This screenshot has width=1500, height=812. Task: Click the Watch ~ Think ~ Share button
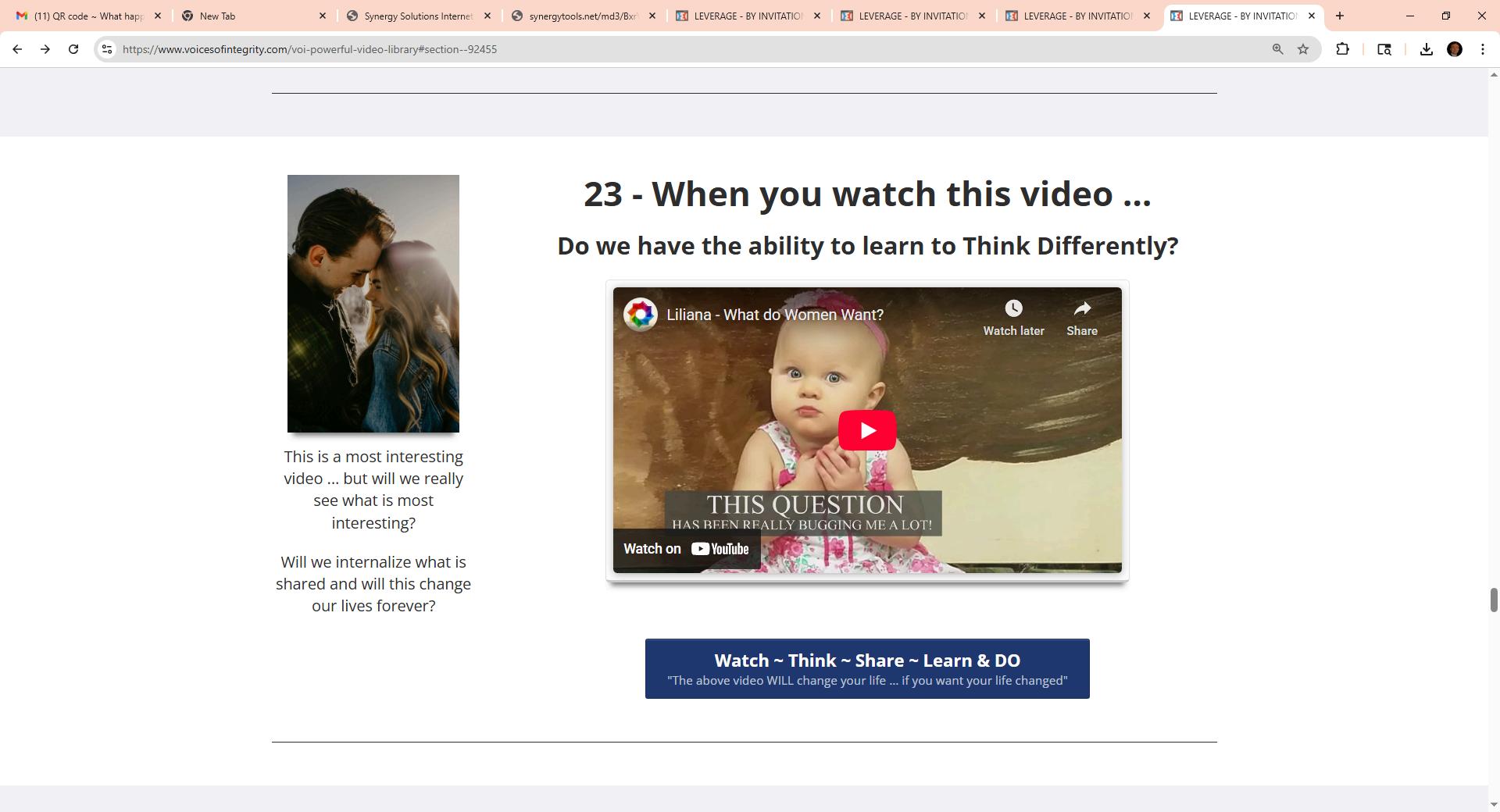coord(867,669)
